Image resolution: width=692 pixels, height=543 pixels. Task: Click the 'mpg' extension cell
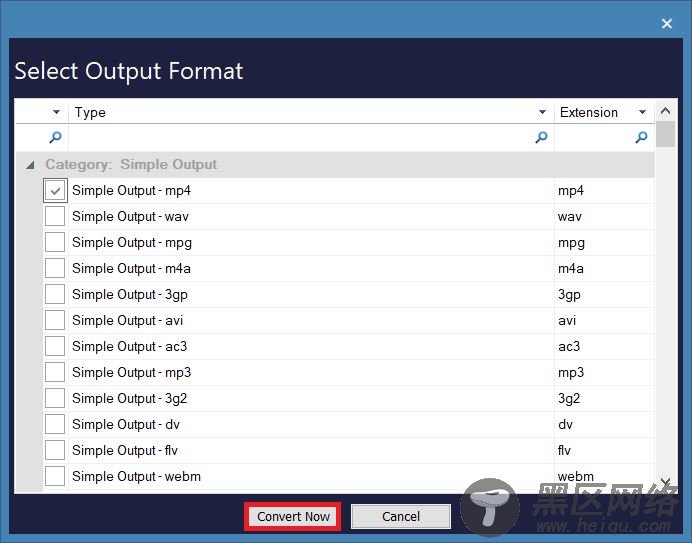click(604, 243)
